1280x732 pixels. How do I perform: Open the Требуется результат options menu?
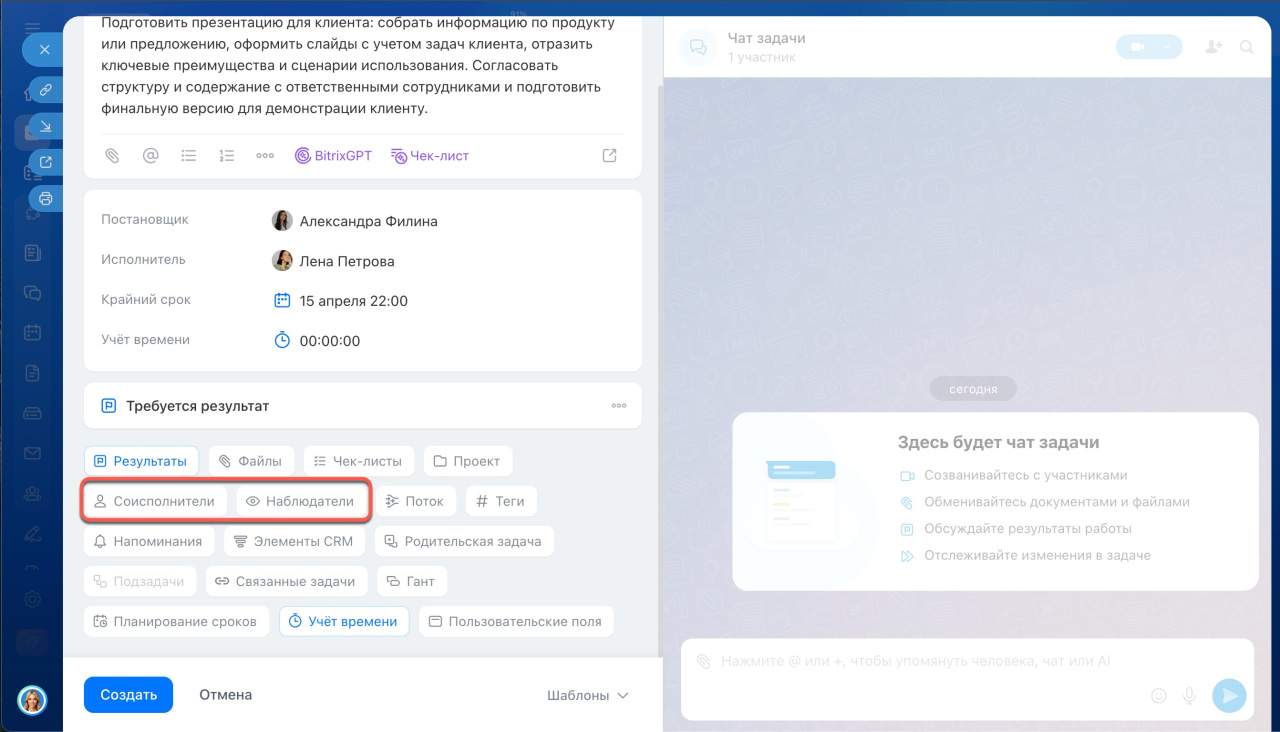tap(619, 406)
